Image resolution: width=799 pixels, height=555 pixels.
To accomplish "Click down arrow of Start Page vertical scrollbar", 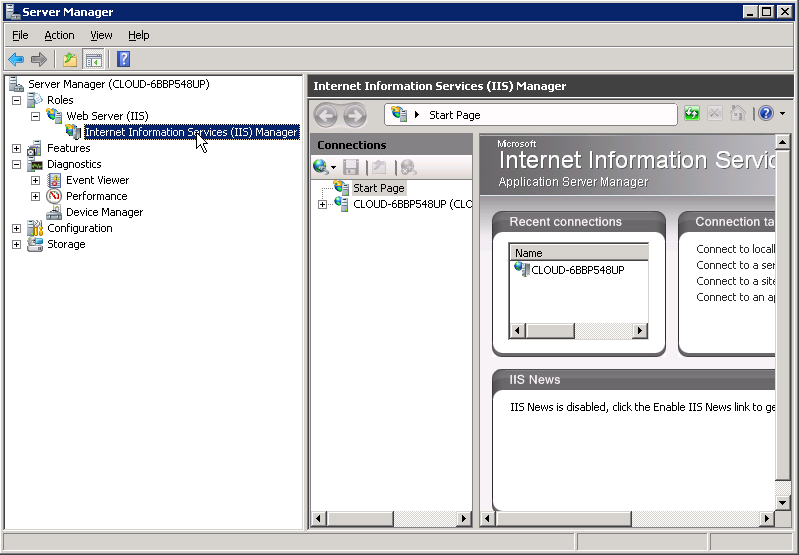I will coord(782,503).
